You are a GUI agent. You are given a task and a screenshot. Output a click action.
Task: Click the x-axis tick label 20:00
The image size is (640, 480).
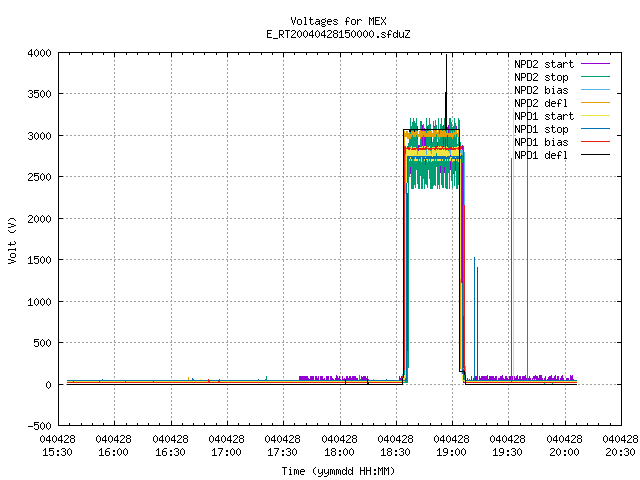564,453
